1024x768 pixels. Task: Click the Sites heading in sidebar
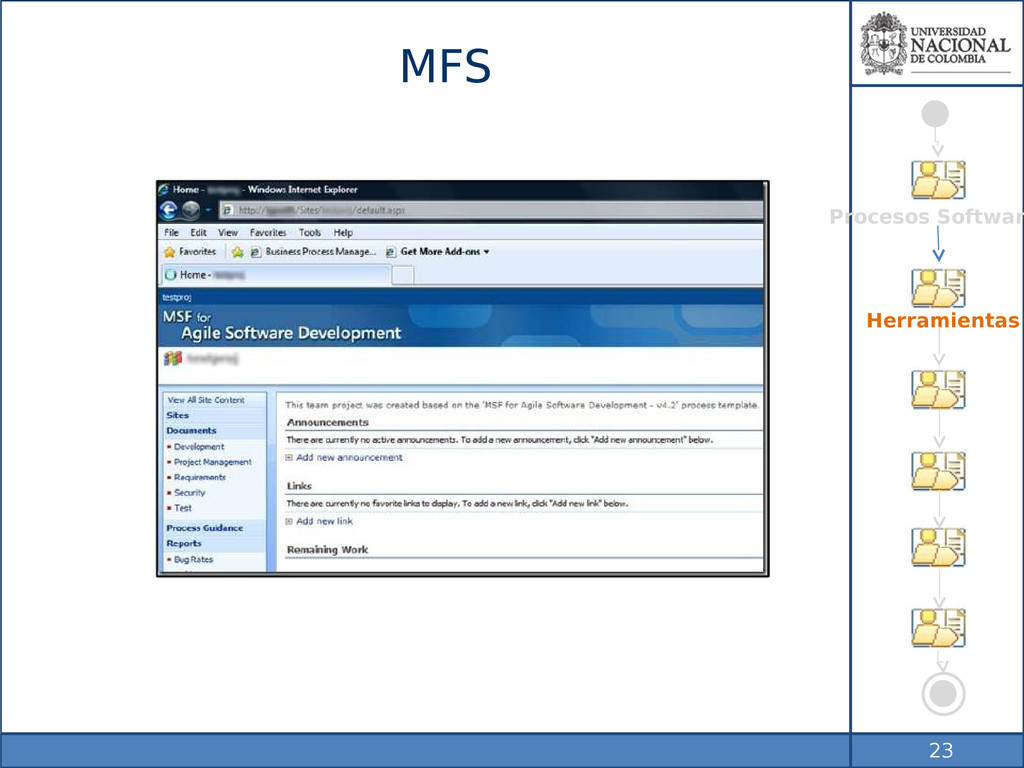point(177,415)
